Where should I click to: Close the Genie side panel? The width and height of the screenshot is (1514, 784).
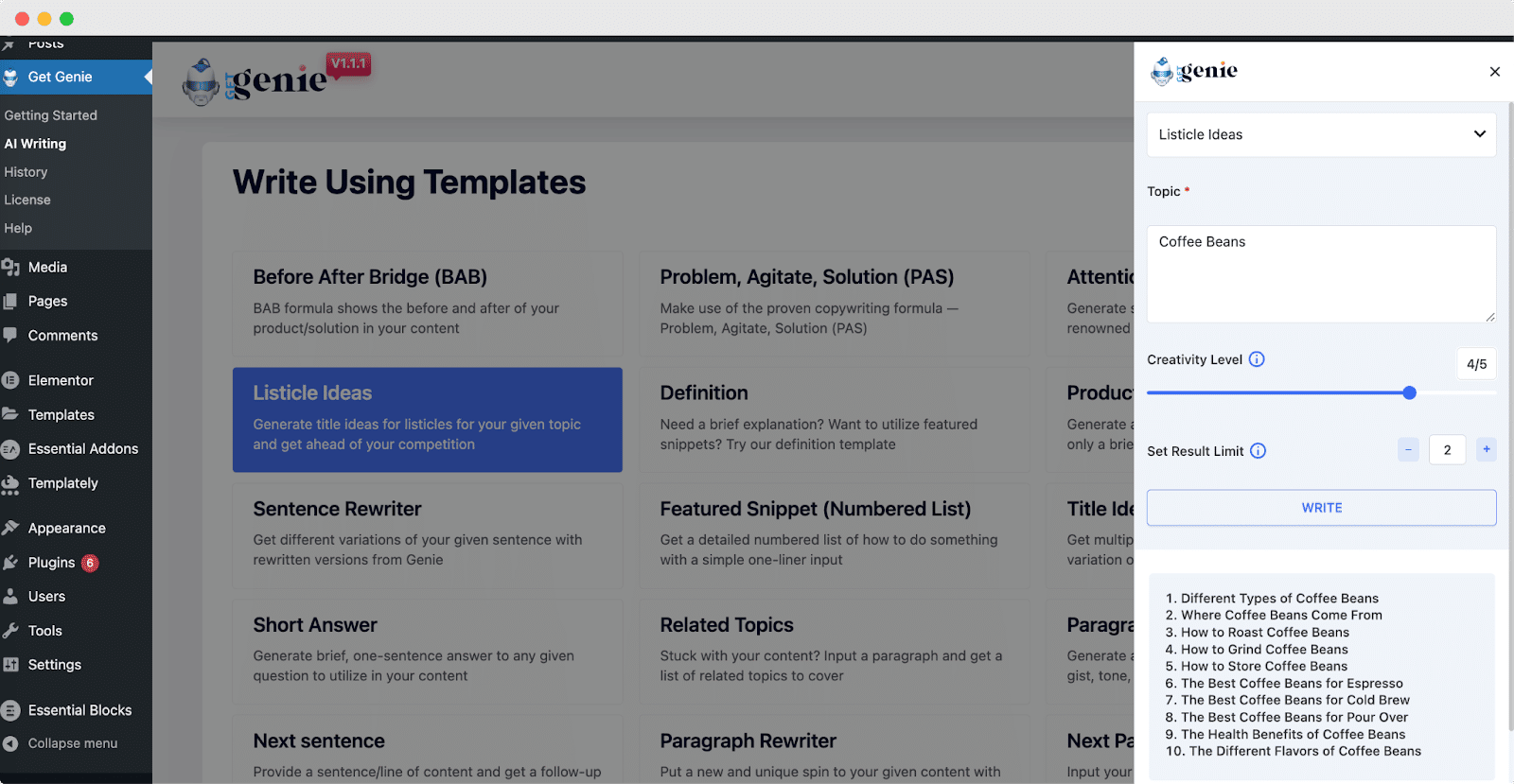[x=1495, y=72]
